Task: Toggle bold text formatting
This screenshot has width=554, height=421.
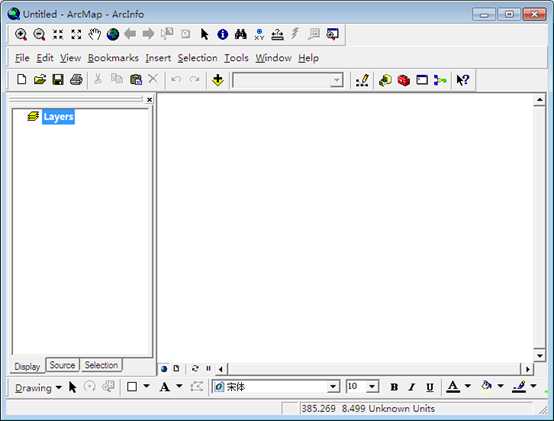Action: (x=394, y=387)
